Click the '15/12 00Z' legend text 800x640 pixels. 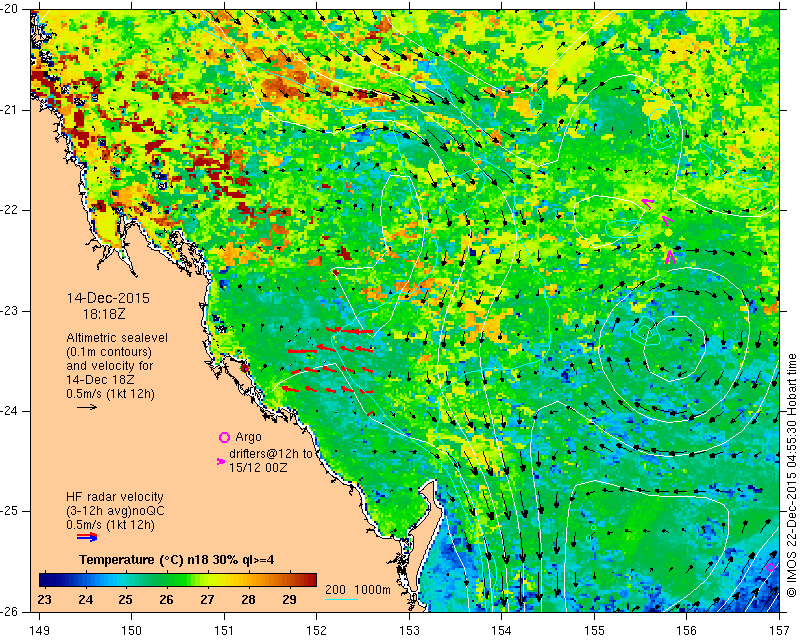pos(258,467)
